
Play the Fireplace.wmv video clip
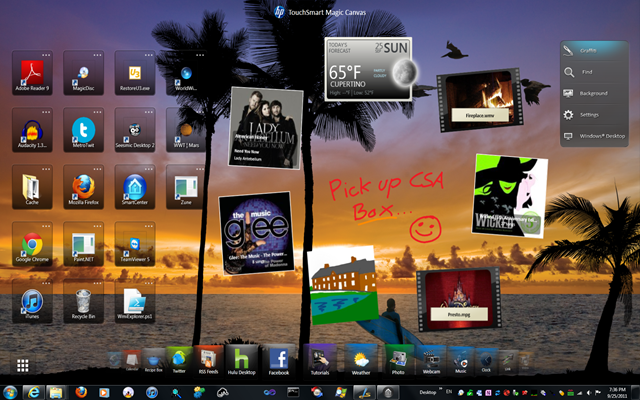click(x=480, y=100)
